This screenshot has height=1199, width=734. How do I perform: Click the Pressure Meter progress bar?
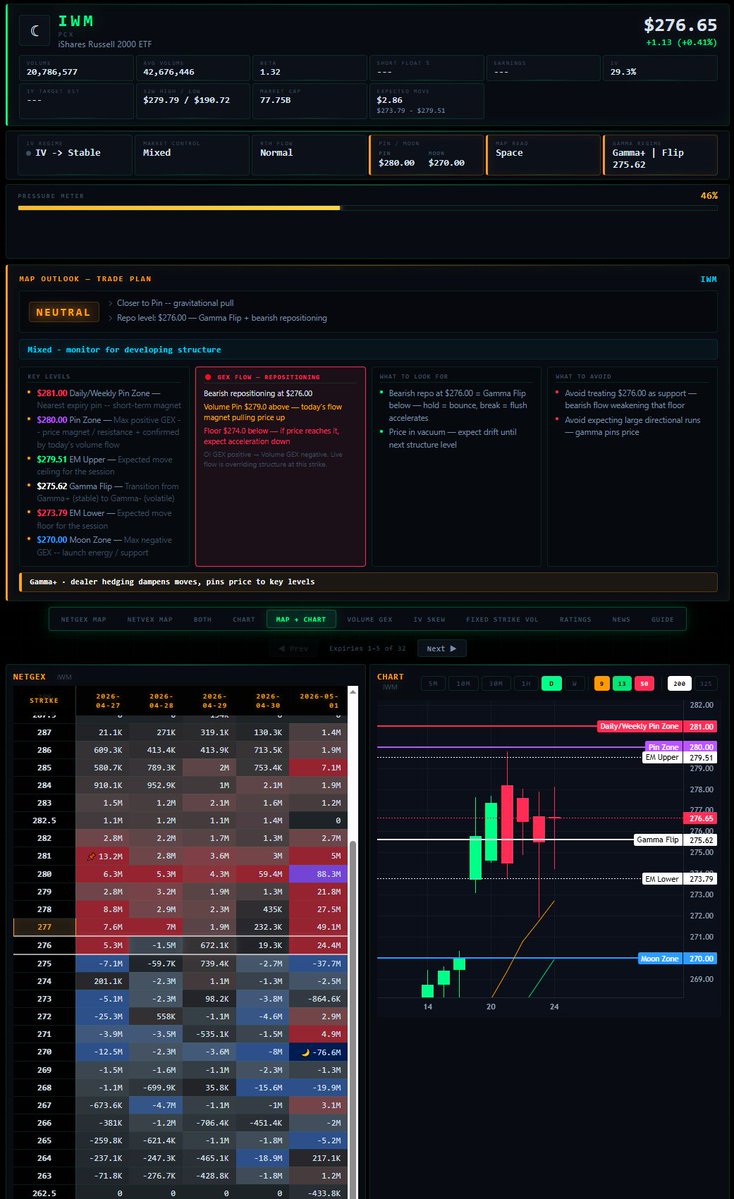coord(368,208)
